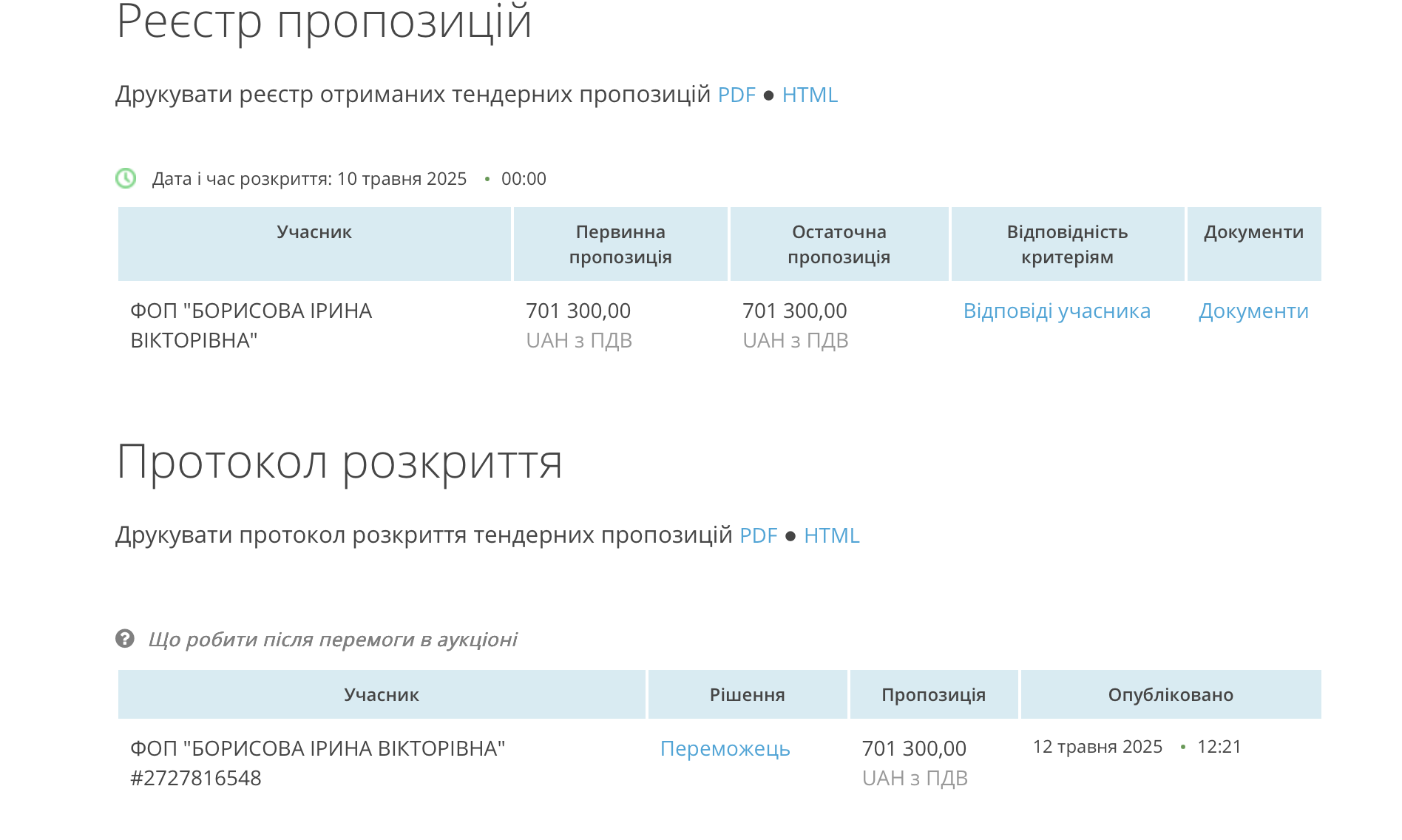1402x840 pixels.
Task: Open the participant's 'Документи' link
Action: pos(1253,311)
